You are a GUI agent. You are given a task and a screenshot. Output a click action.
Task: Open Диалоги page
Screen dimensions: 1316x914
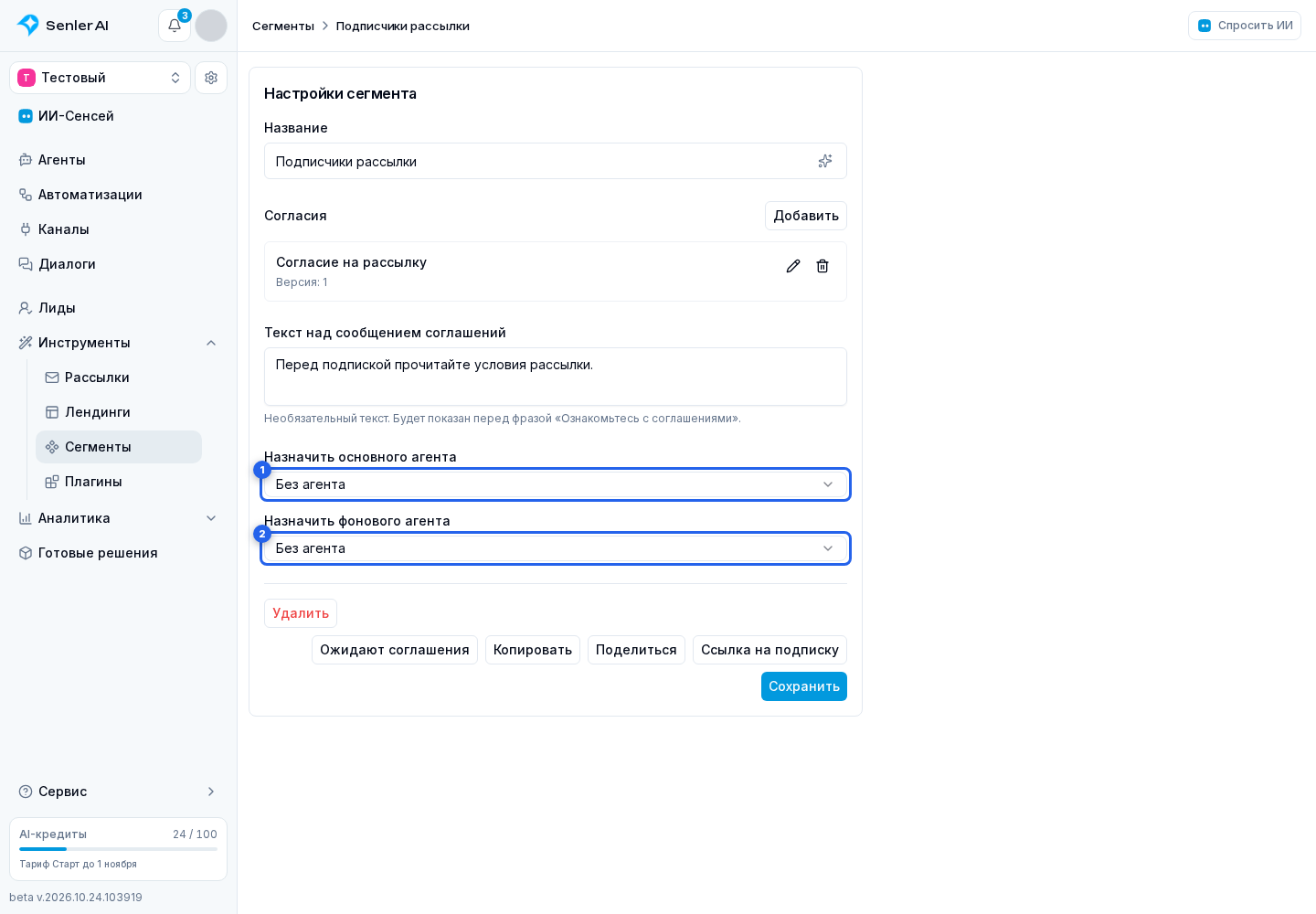tap(119, 264)
